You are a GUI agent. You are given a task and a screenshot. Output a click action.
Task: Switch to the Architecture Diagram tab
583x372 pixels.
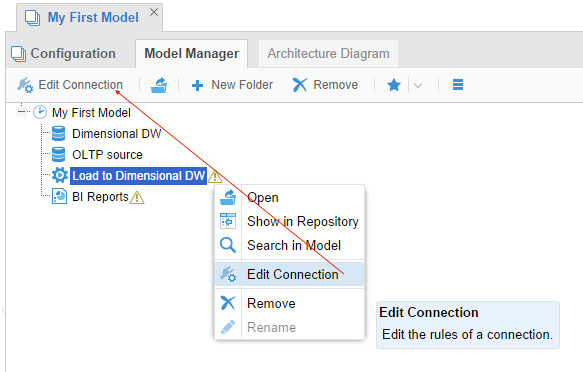click(328, 54)
